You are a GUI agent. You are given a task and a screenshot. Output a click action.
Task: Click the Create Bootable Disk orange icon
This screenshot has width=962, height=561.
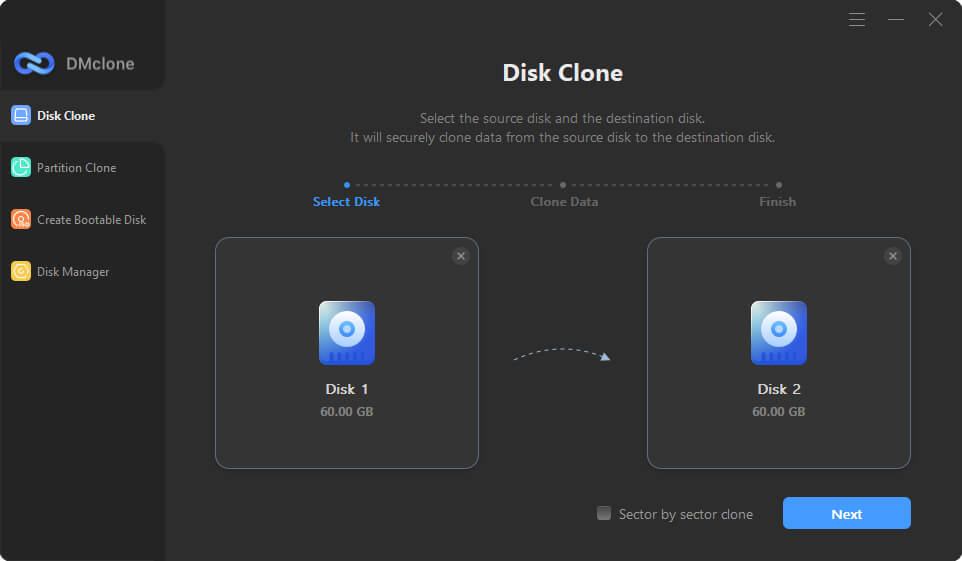point(21,219)
